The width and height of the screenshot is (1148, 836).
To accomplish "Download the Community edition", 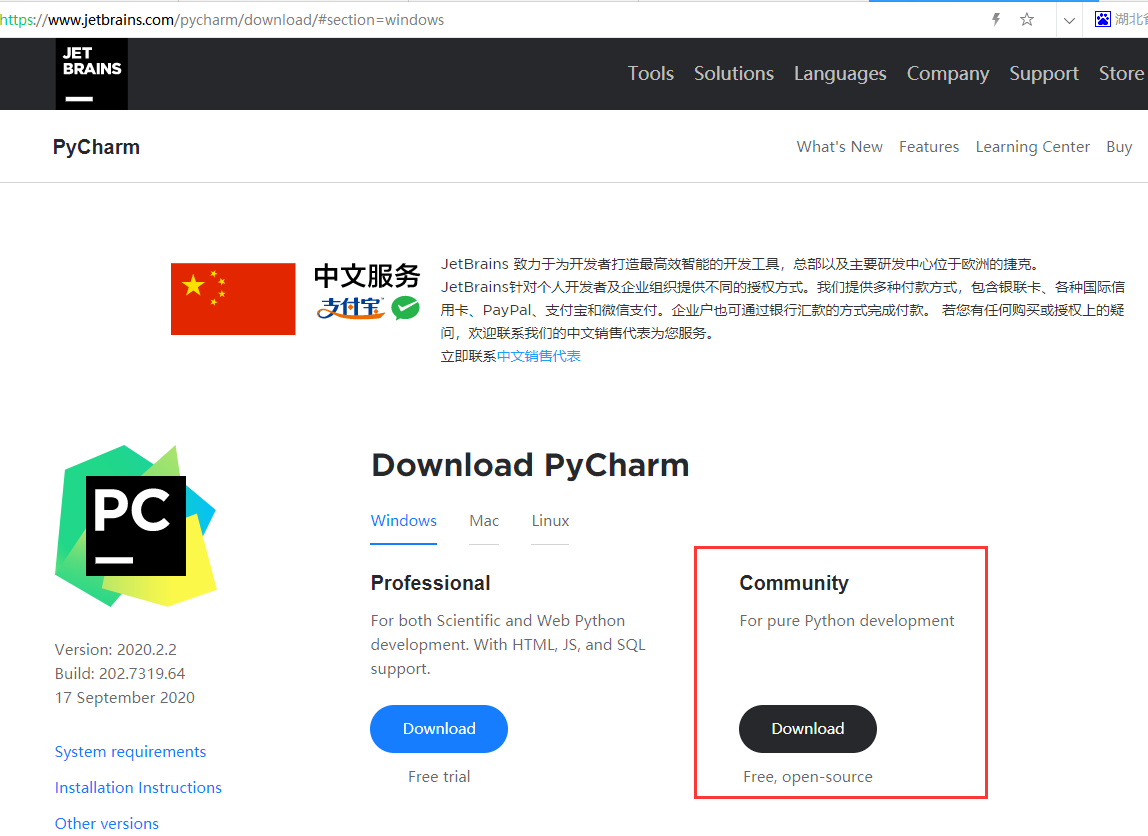I will coord(808,728).
